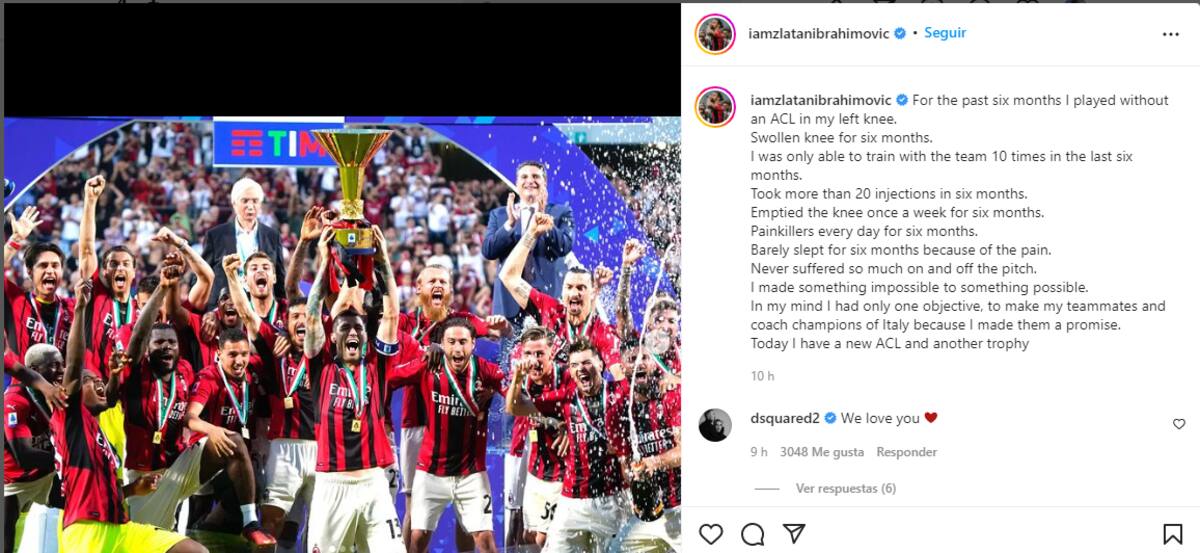
Task: View 3048 Me gusta likes list
Action: click(x=821, y=452)
